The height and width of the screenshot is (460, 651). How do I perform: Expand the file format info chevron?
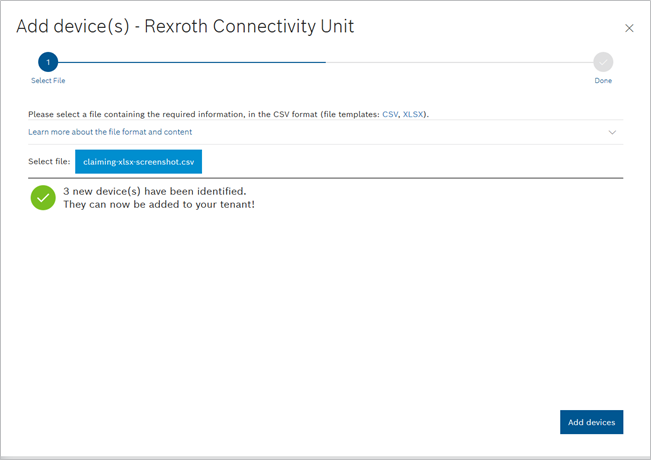pos(612,132)
